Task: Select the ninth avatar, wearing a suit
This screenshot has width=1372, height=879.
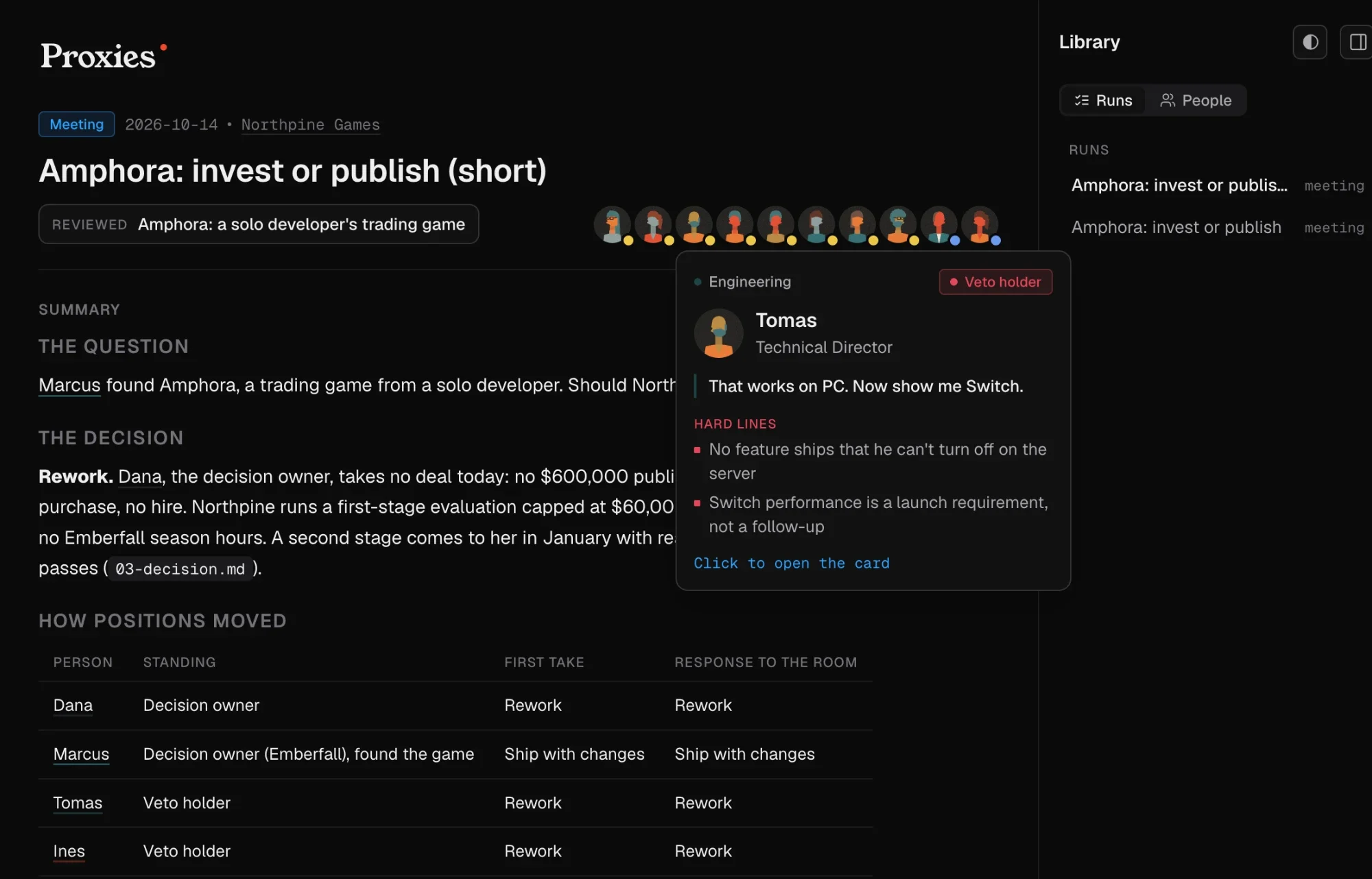Action: pyautogui.click(x=939, y=224)
